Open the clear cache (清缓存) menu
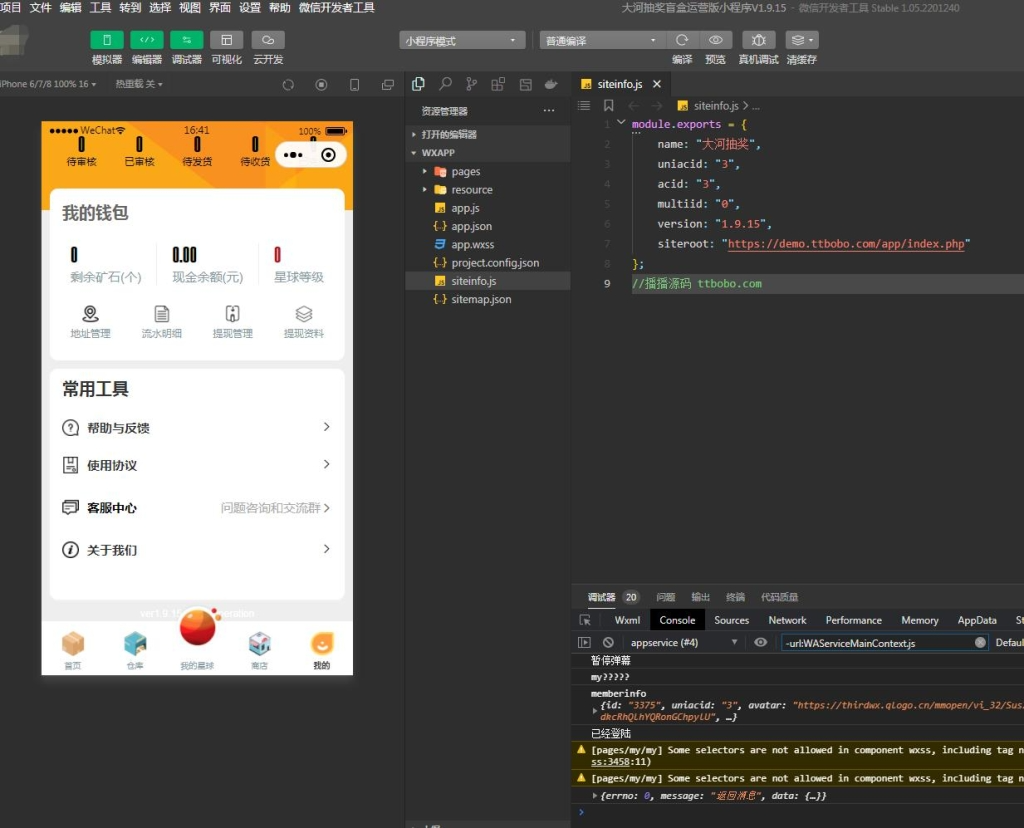Viewport: 1024px width, 828px height. click(x=802, y=40)
